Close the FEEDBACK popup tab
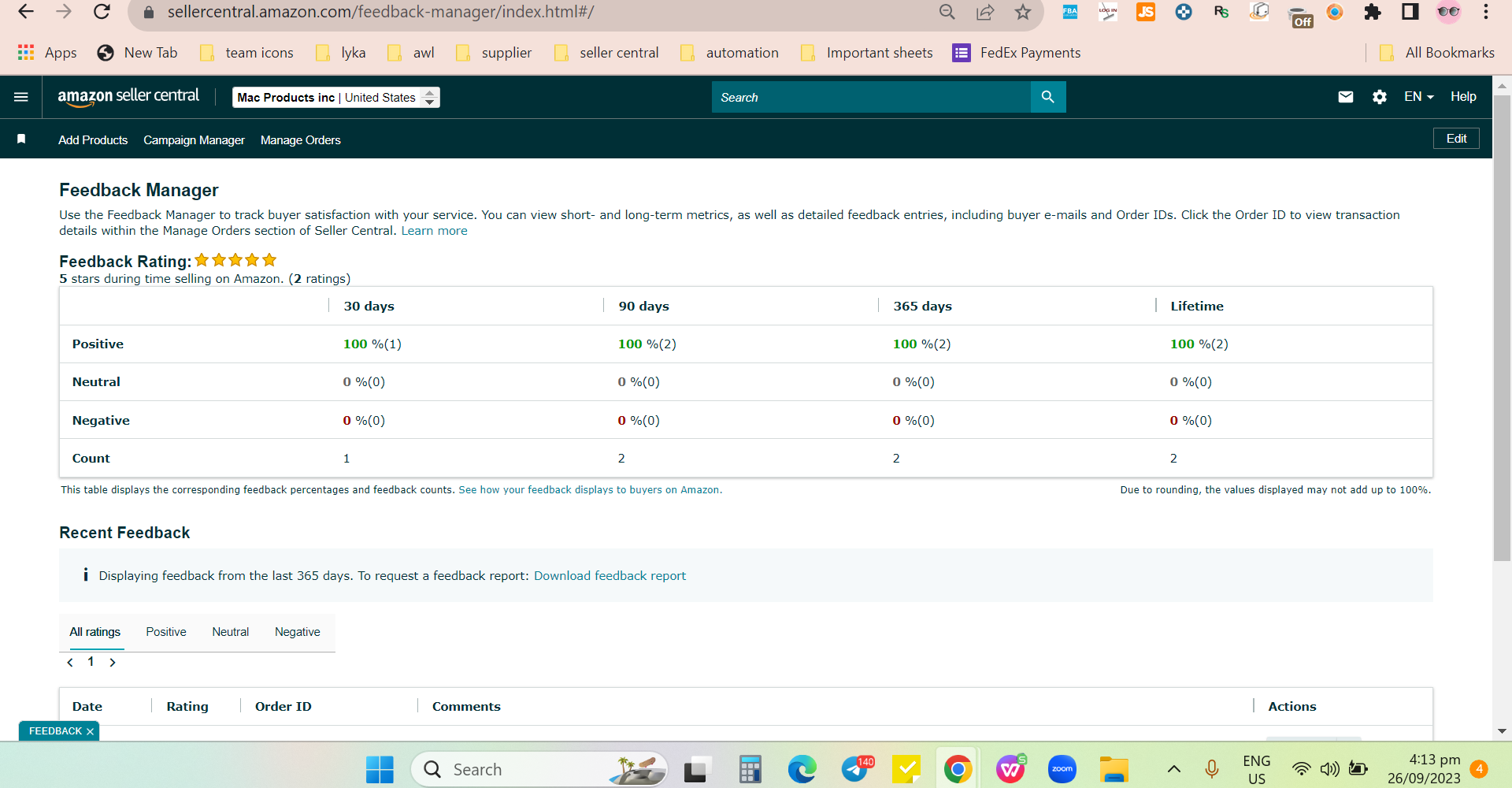This screenshot has width=1512, height=788. 90,731
